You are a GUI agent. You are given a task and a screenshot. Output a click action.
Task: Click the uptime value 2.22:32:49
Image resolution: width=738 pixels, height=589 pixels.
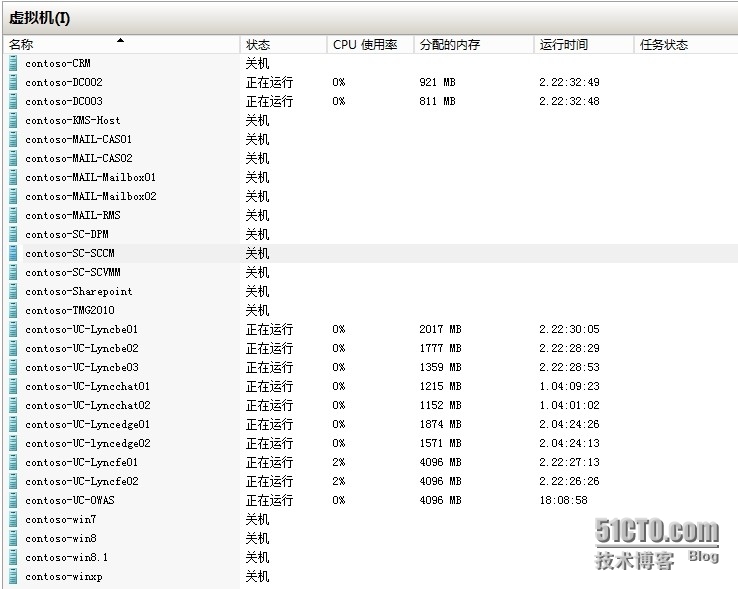tap(570, 82)
